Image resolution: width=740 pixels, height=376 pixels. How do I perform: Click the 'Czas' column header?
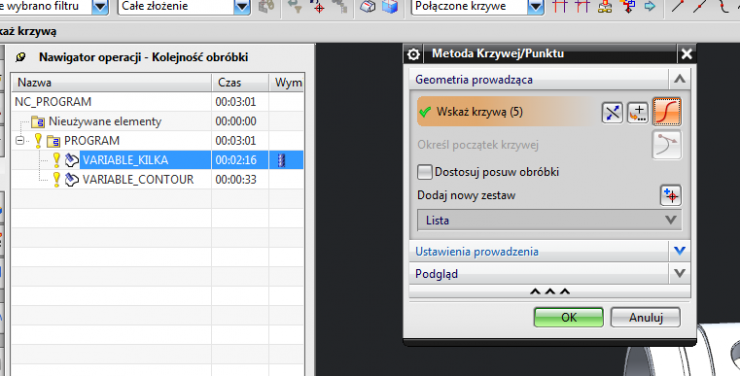[240, 83]
